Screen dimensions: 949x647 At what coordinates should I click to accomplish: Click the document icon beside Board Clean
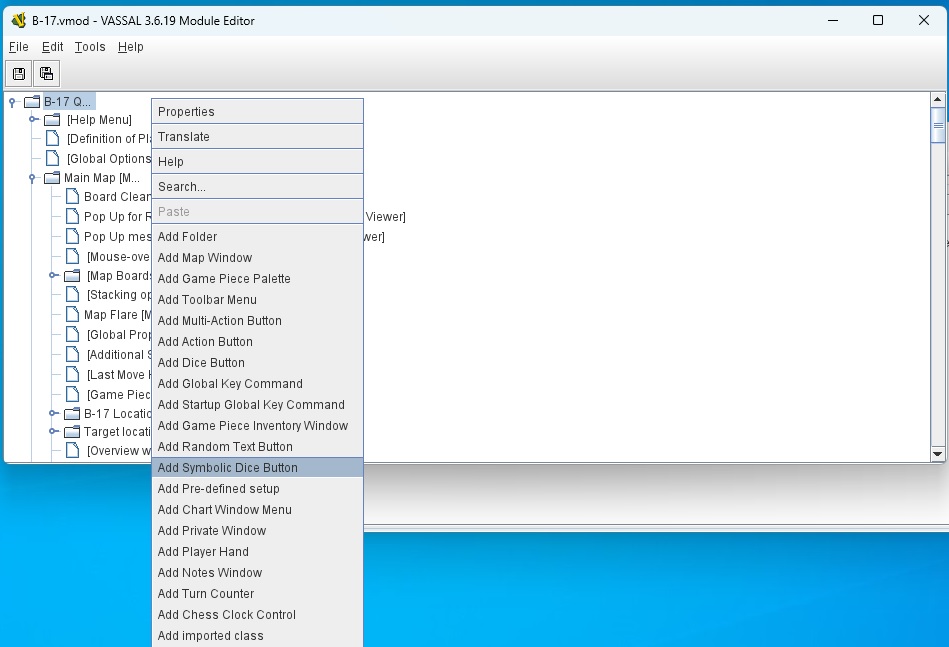click(x=73, y=197)
